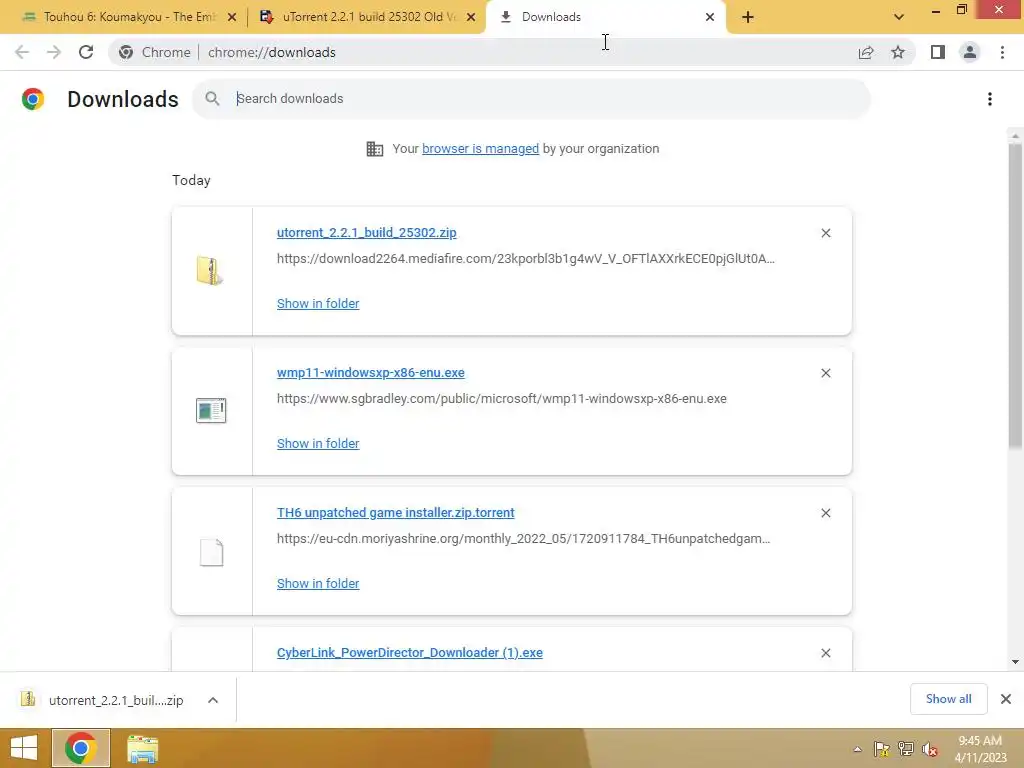Click the mediafire source URL text

[x=526, y=259]
